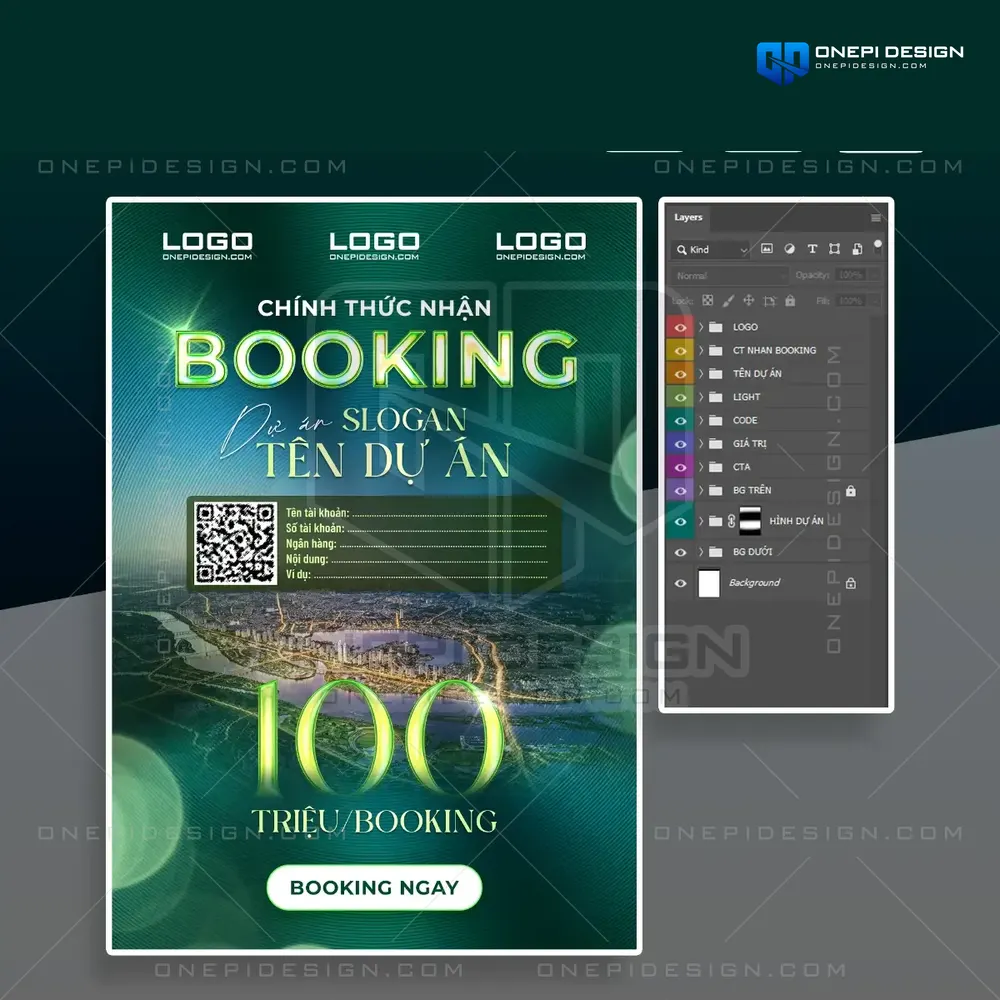Image resolution: width=1000 pixels, height=1000 pixels.
Task: Toggle visibility of BG DƯỚI group
Action: [680, 552]
